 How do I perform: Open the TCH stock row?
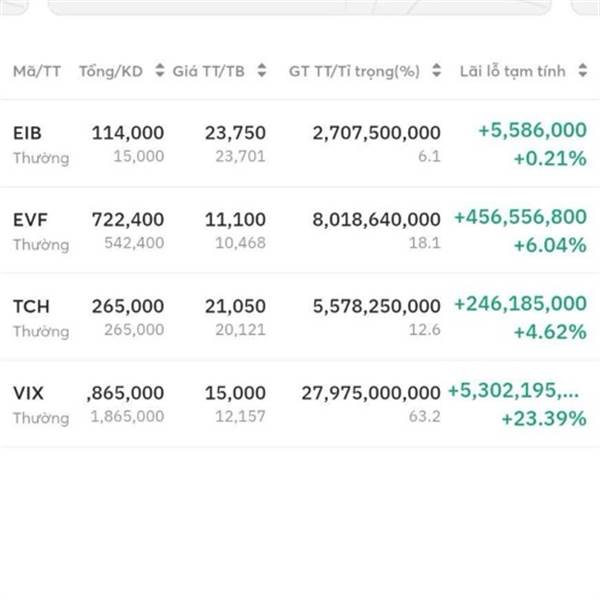pyautogui.click(x=300, y=317)
